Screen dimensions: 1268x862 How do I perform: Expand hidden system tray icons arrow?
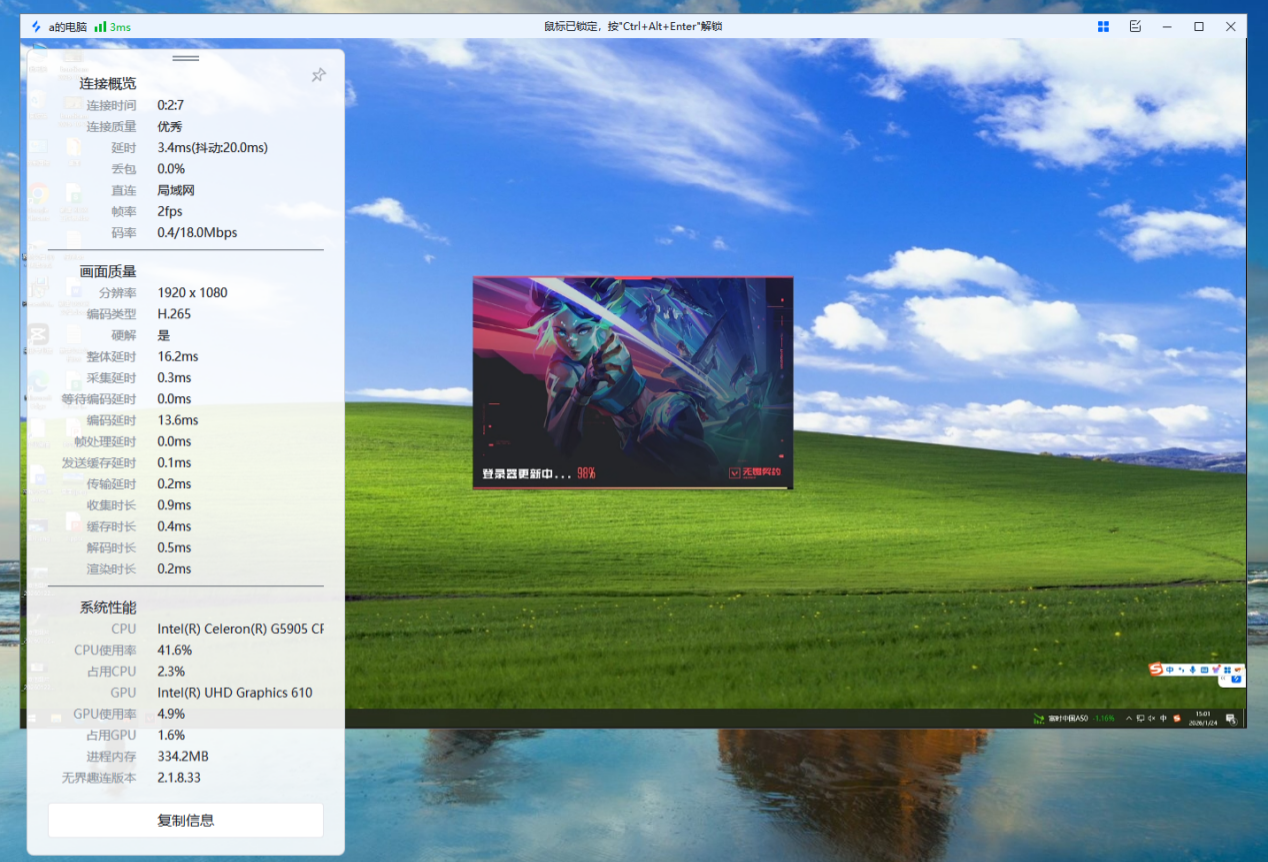(x=1129, y=718)
